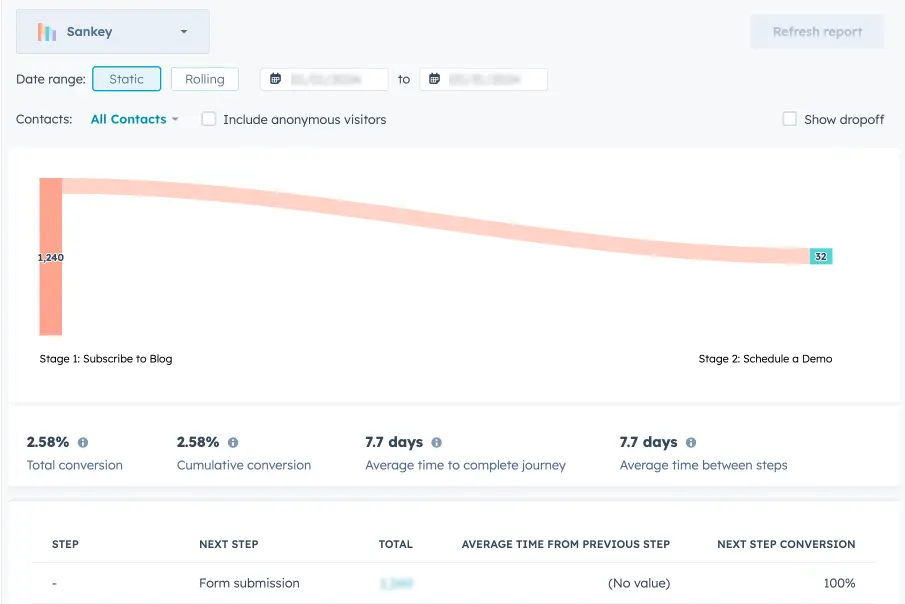This screenshot has width=905, height=604.
Task: Select the teal 32 node on the Sankey chart
Action: tap(821, 256)
